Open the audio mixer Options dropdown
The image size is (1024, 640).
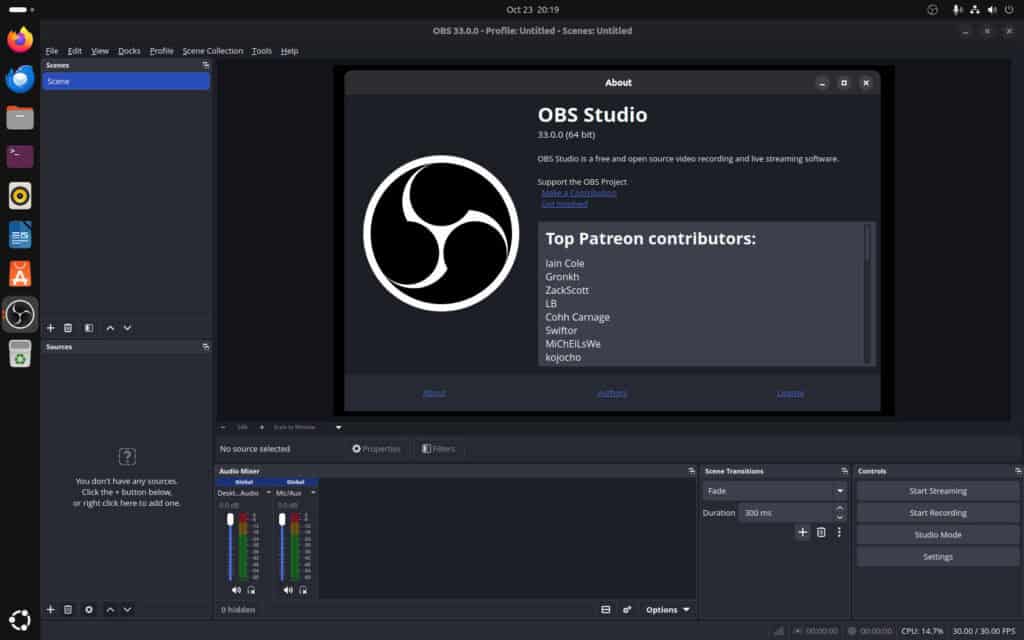click(668, 609)
